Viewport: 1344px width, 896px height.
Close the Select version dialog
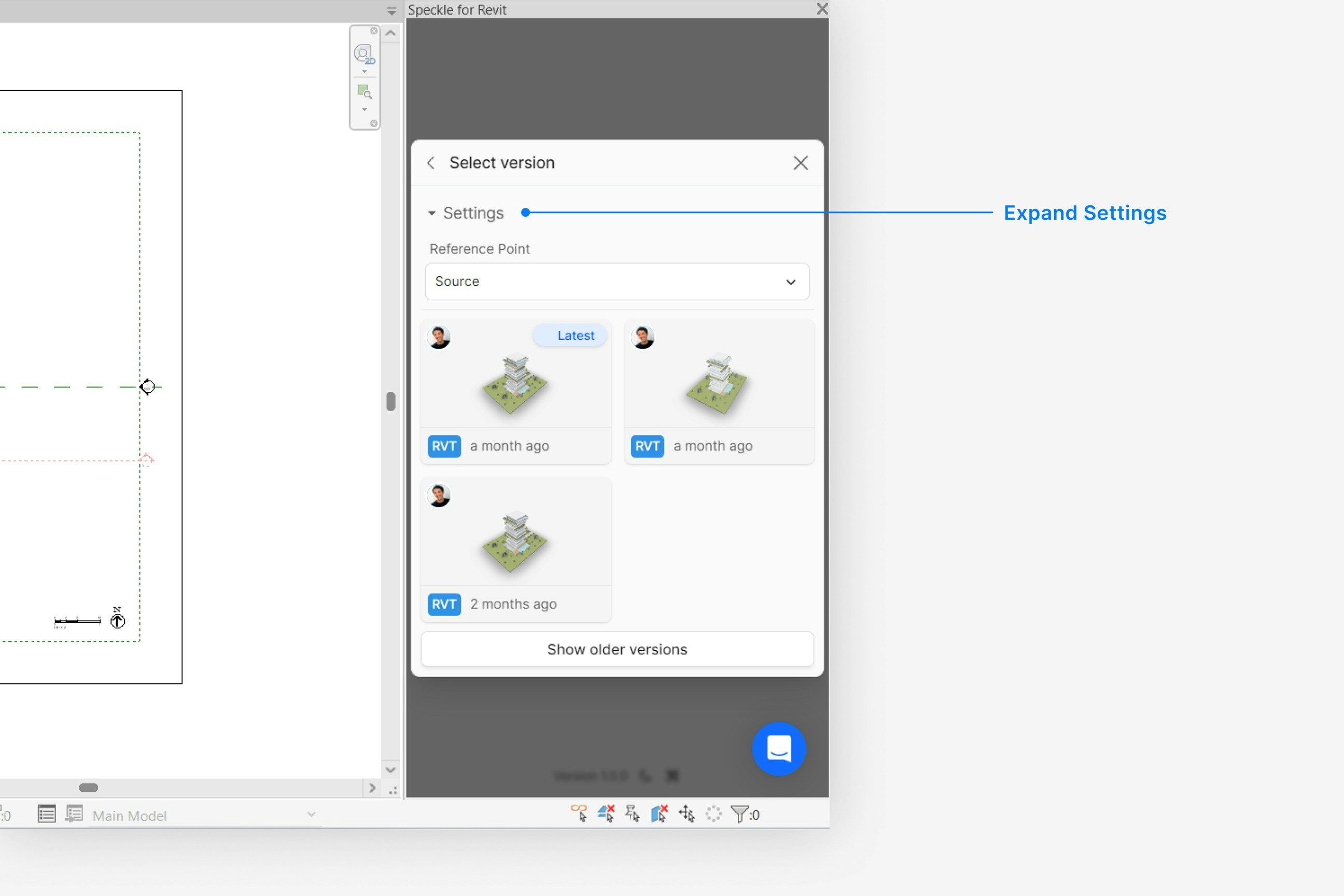tap(800, 163)
